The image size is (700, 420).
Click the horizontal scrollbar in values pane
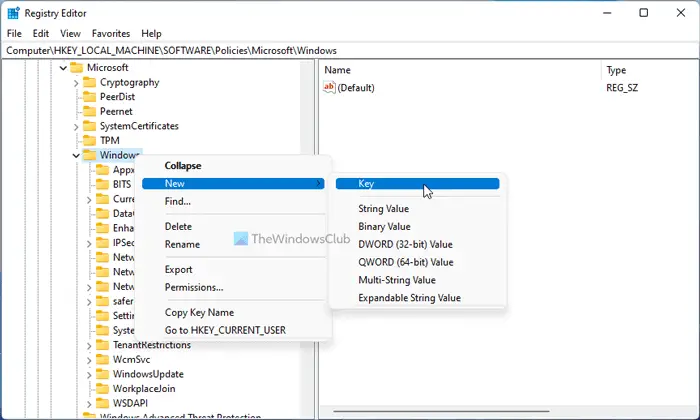(x=441, y=411)
